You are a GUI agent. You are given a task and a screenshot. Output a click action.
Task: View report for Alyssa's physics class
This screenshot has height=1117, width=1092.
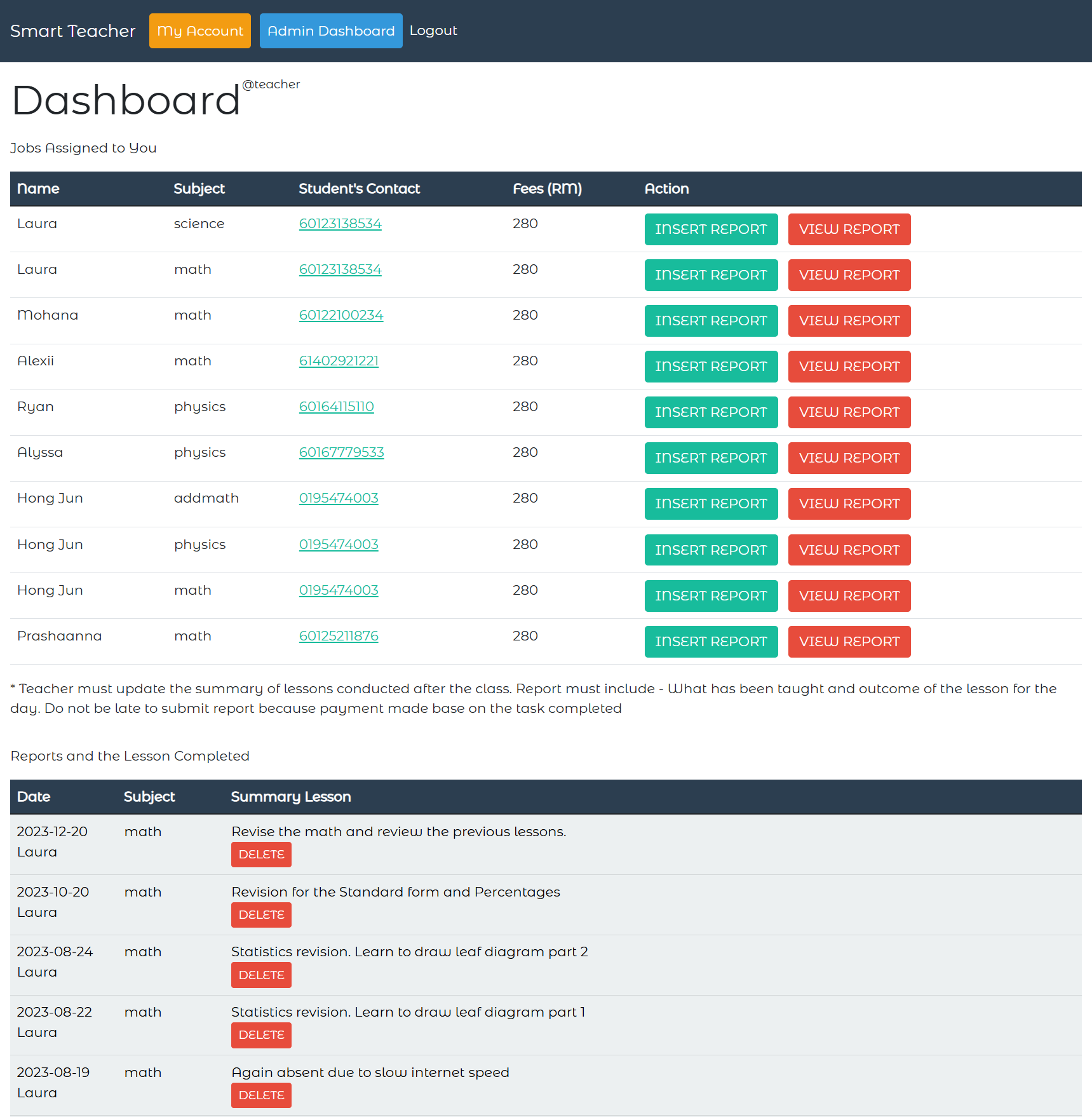849,458
